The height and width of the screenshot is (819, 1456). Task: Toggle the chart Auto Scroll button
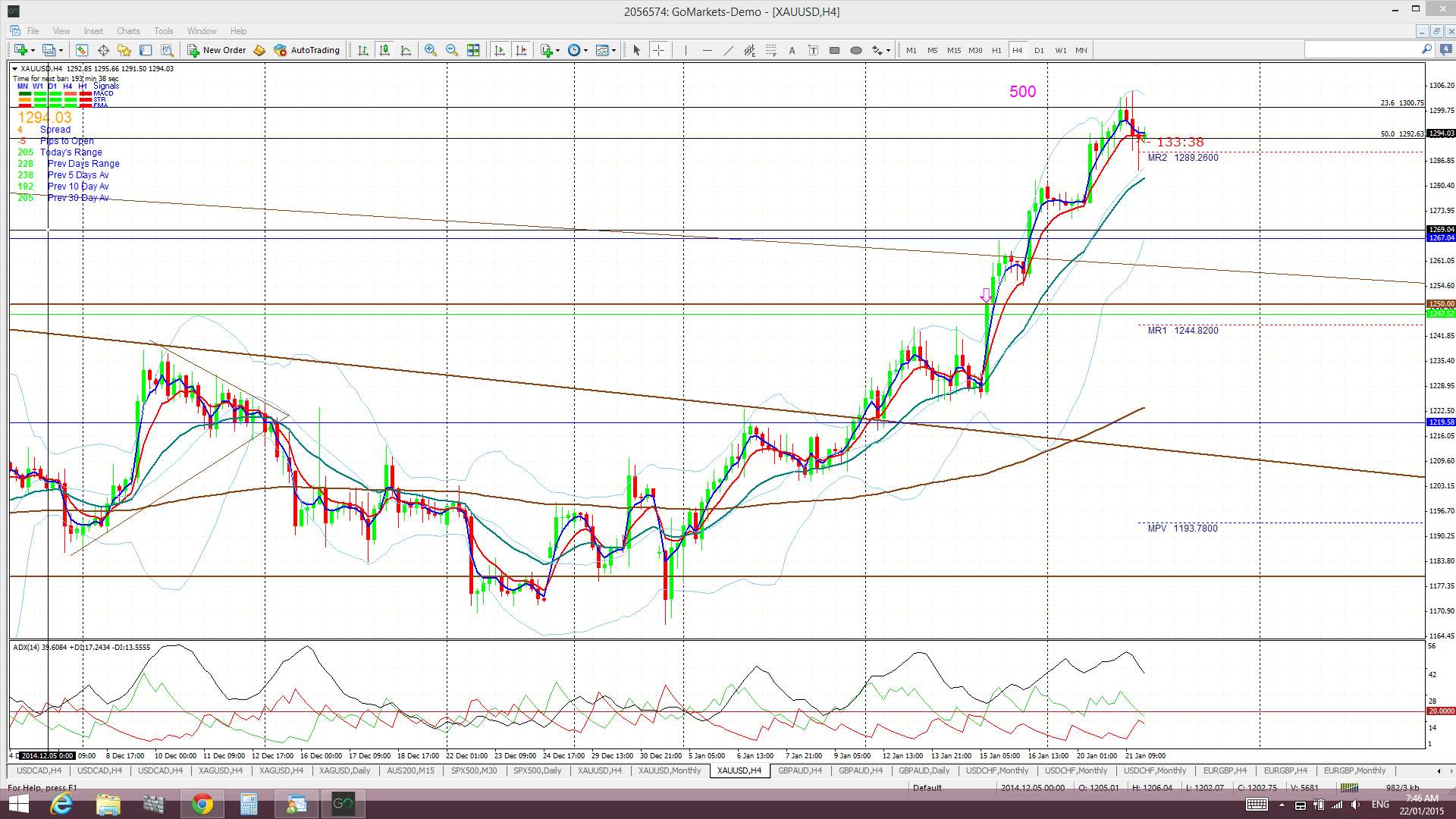click(x=499, y=50)
